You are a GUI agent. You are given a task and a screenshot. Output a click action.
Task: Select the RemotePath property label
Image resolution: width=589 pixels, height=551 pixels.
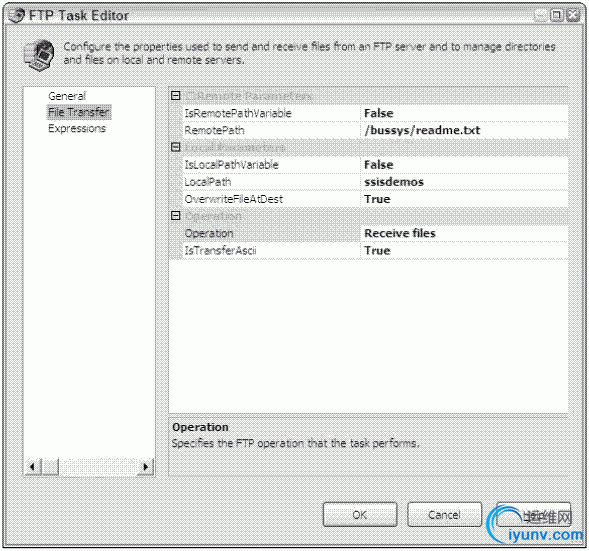click(214, 130)
